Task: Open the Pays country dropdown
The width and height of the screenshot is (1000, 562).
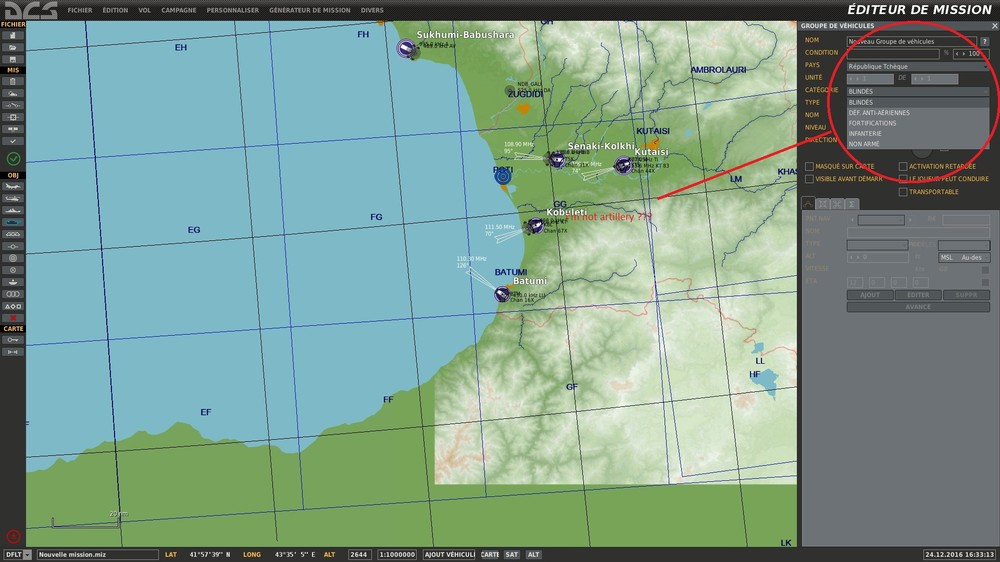Action: [918, 66]
